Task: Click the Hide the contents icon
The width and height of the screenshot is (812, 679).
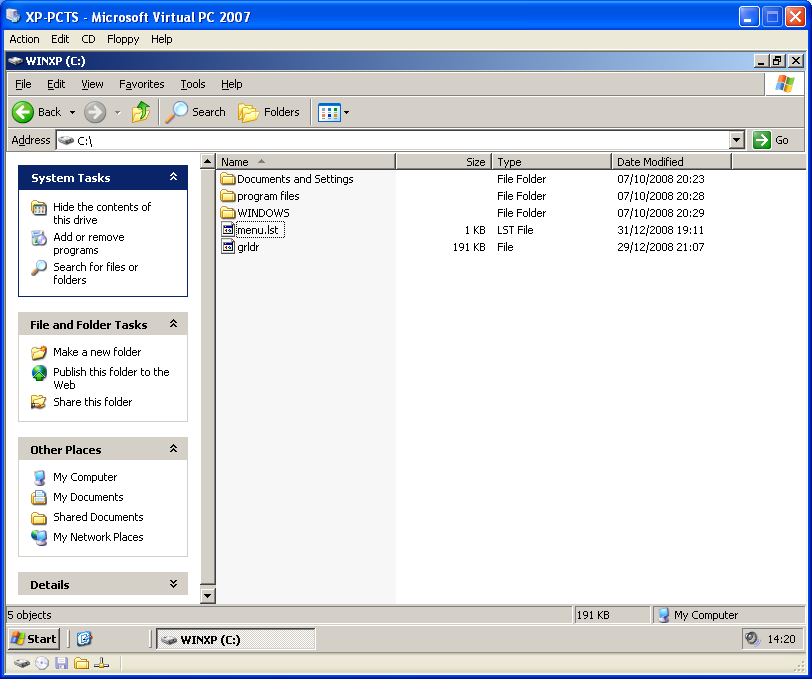Action: (x=39, y=207)
